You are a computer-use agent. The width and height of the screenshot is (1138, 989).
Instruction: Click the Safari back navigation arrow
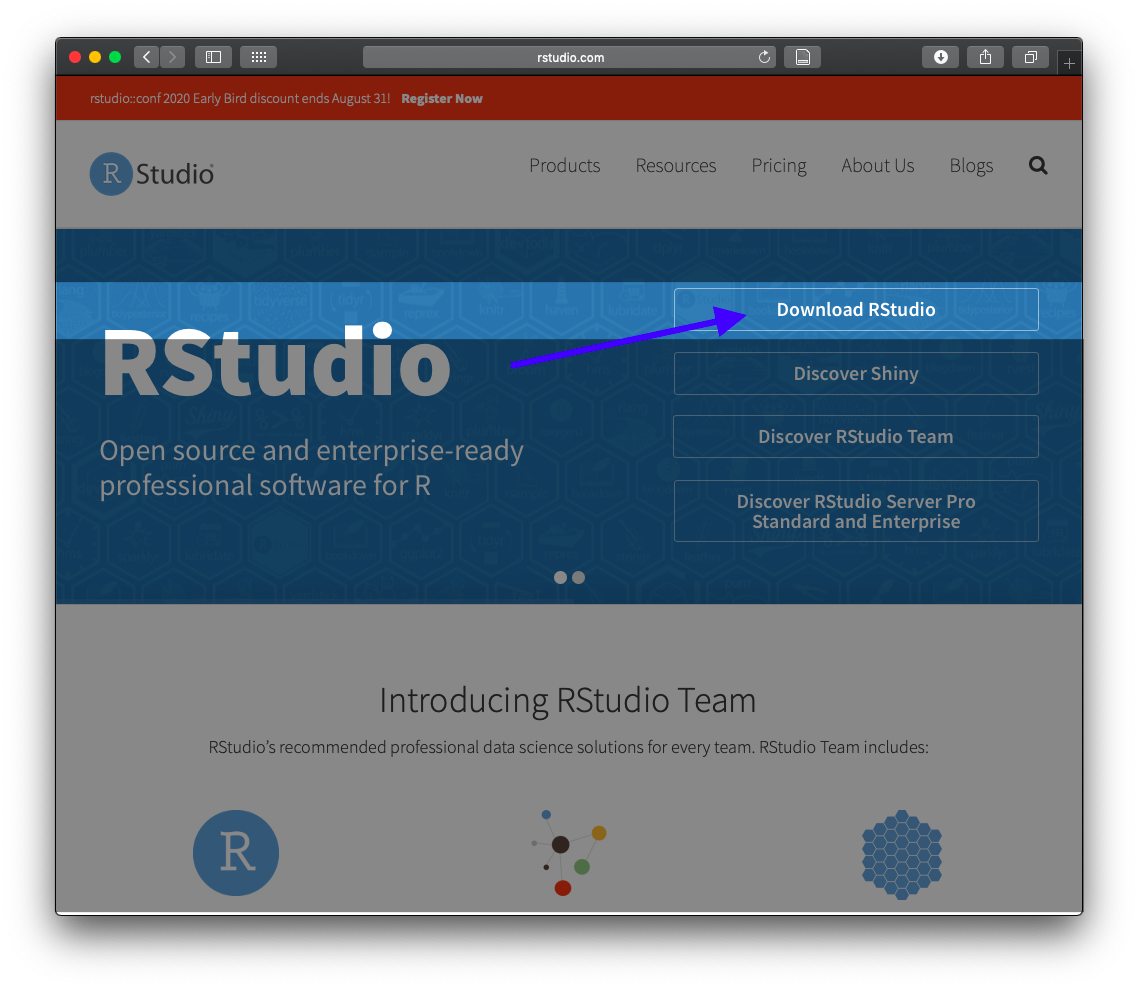tap(147, 57)
